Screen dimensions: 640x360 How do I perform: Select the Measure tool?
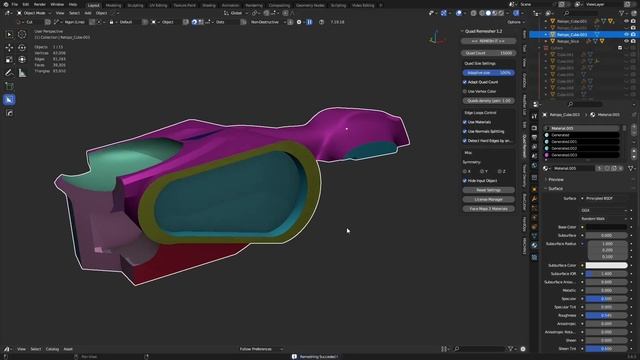pyautogui.click(x=22, y=73)
